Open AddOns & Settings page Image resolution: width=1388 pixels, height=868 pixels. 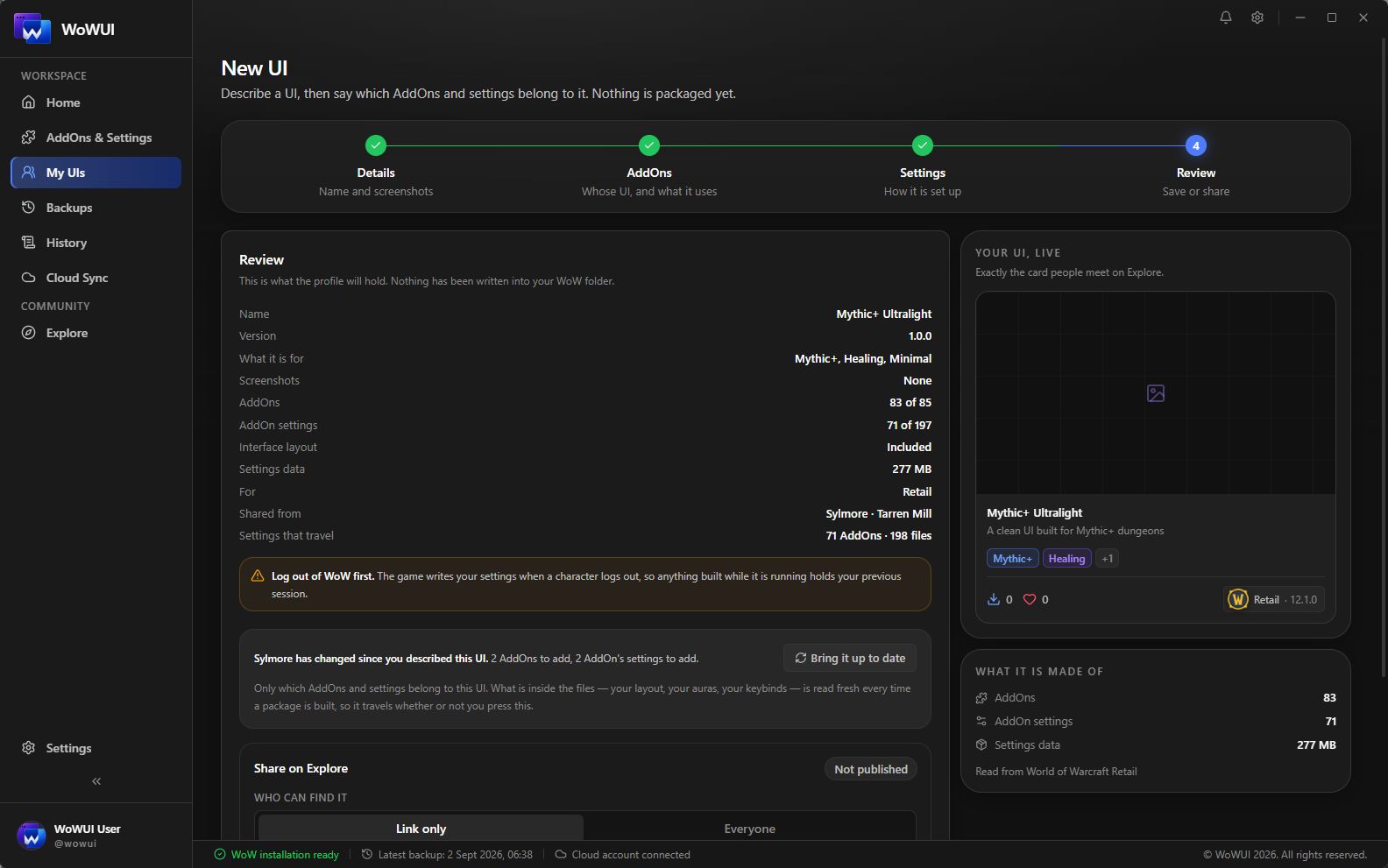point(96,138)
